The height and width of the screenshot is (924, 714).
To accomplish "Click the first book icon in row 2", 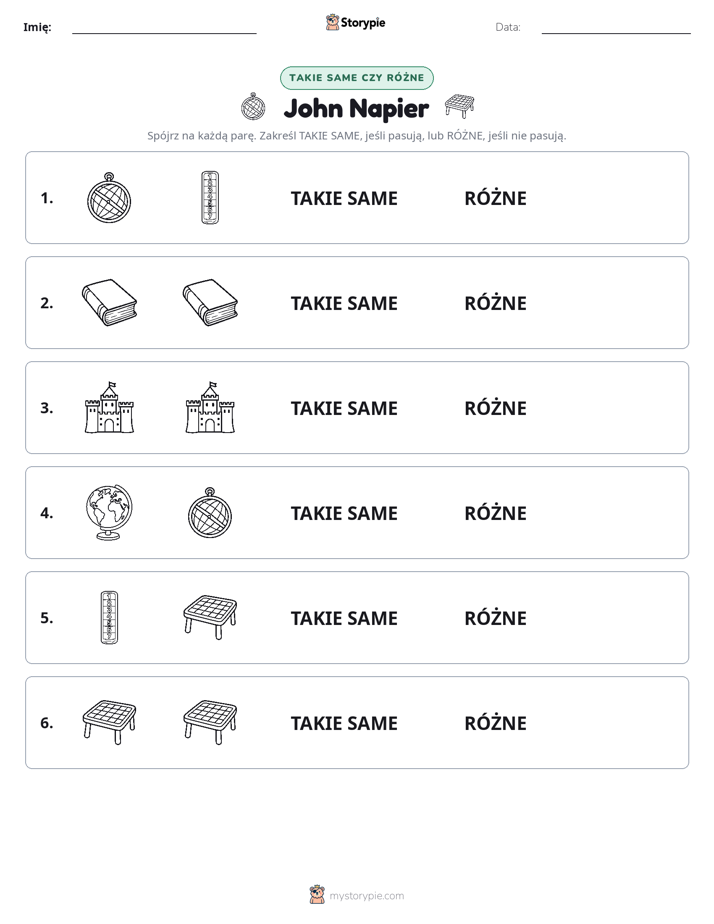I will (110, 302).
